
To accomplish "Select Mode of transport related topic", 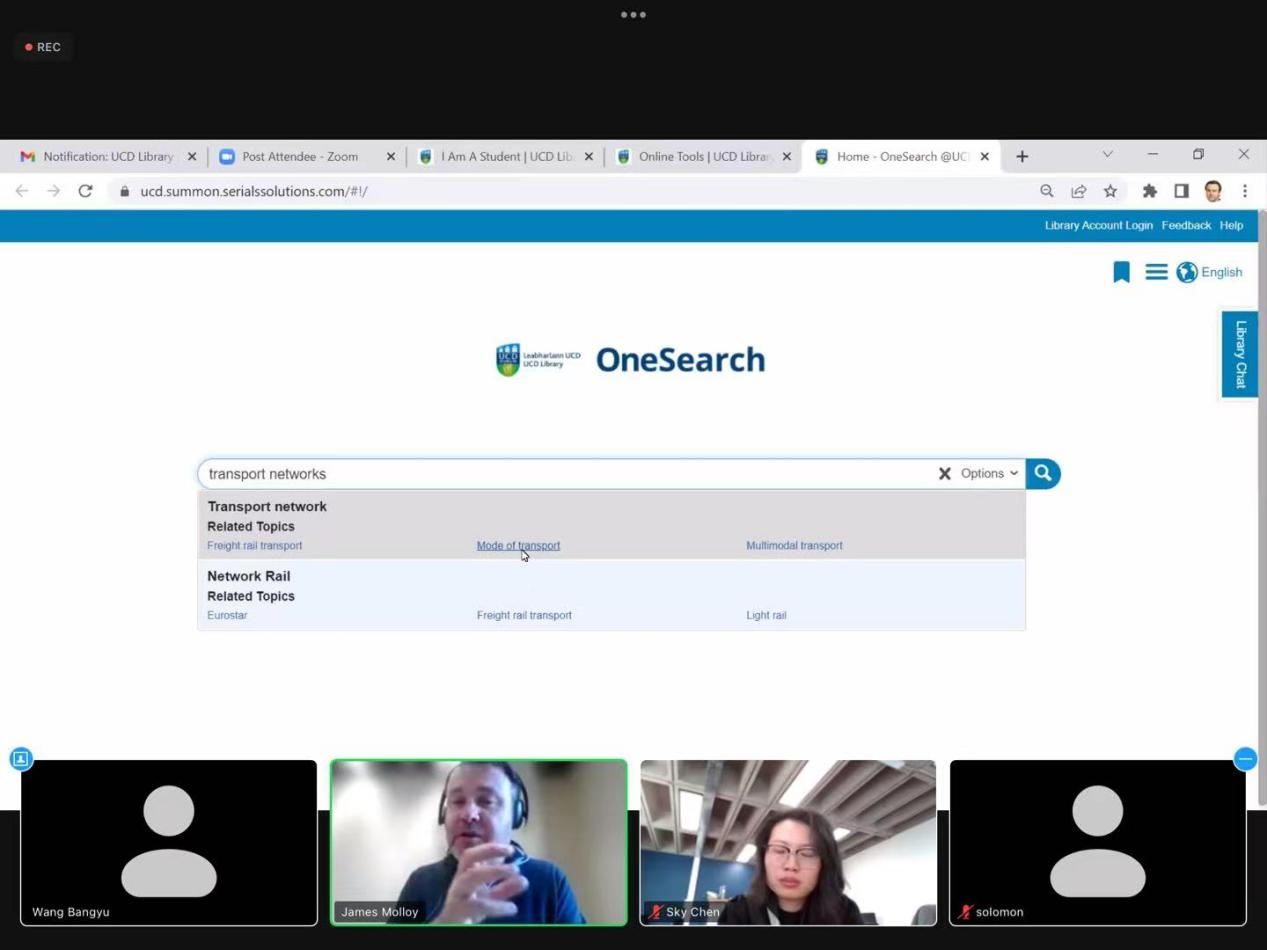I will coord(518,546).
